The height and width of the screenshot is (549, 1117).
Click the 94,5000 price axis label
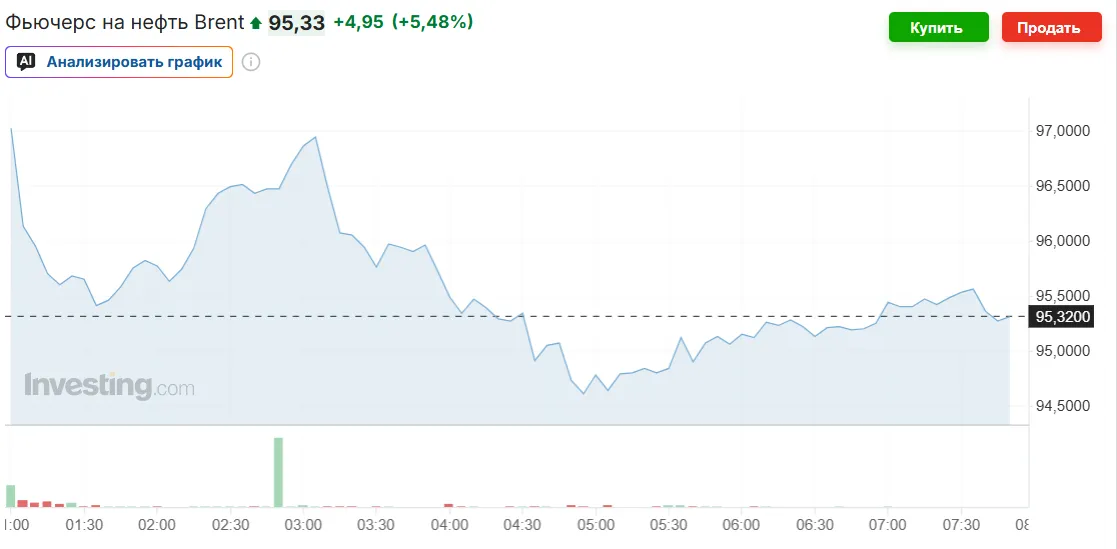click(x=1063, y=406)
